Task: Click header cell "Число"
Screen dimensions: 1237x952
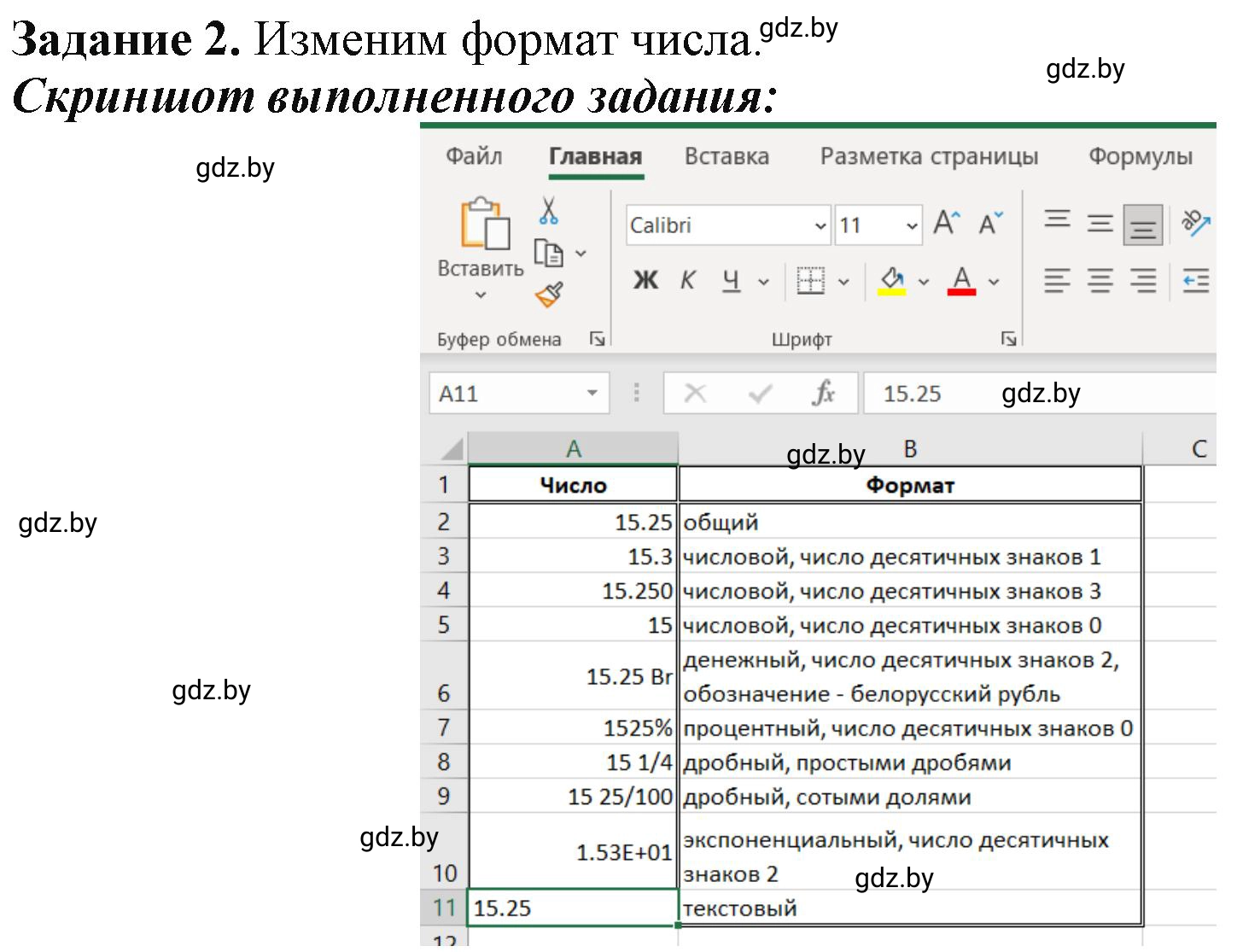Action: 573,485
